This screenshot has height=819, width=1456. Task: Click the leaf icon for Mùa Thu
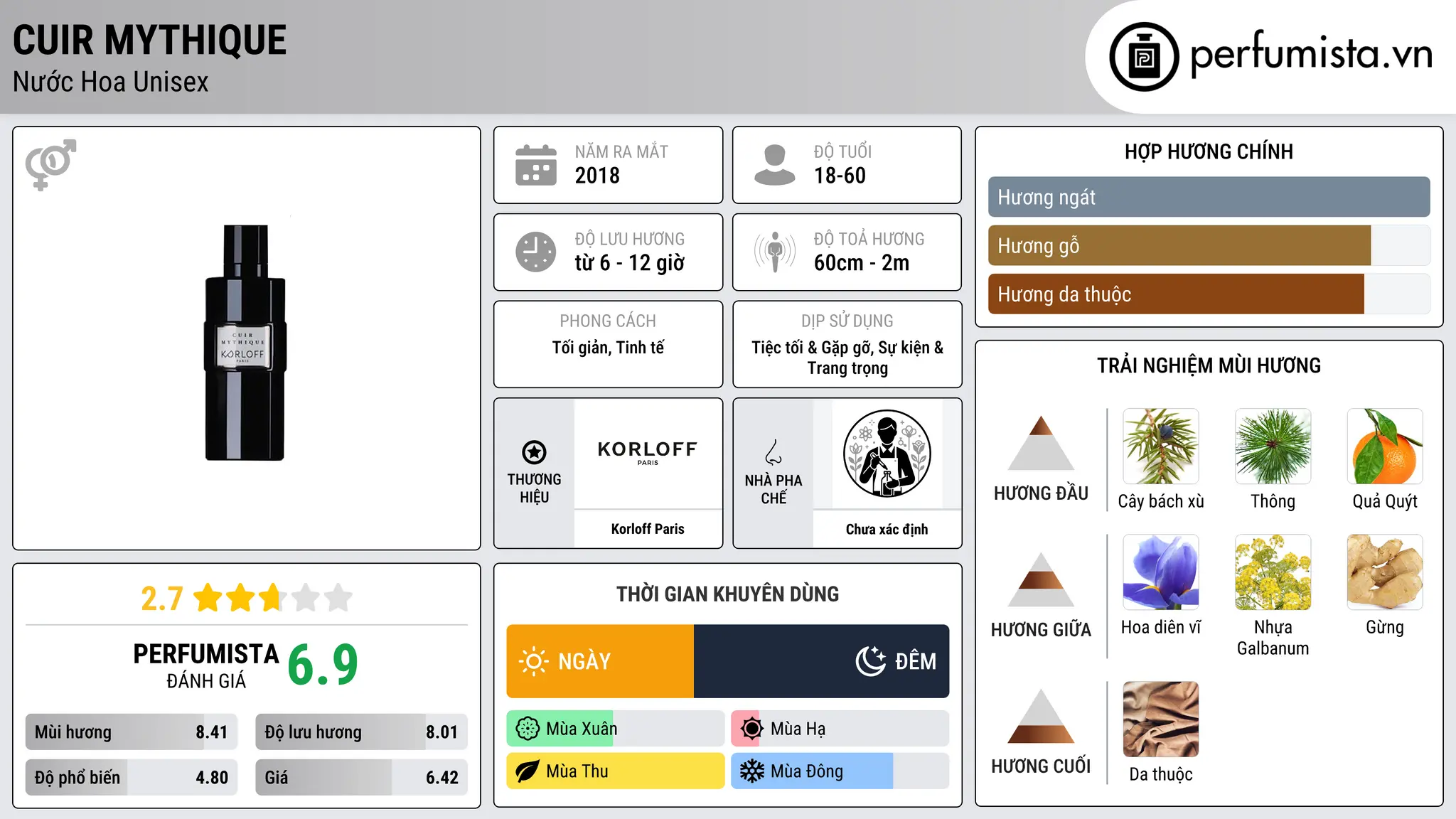[528, 771]
